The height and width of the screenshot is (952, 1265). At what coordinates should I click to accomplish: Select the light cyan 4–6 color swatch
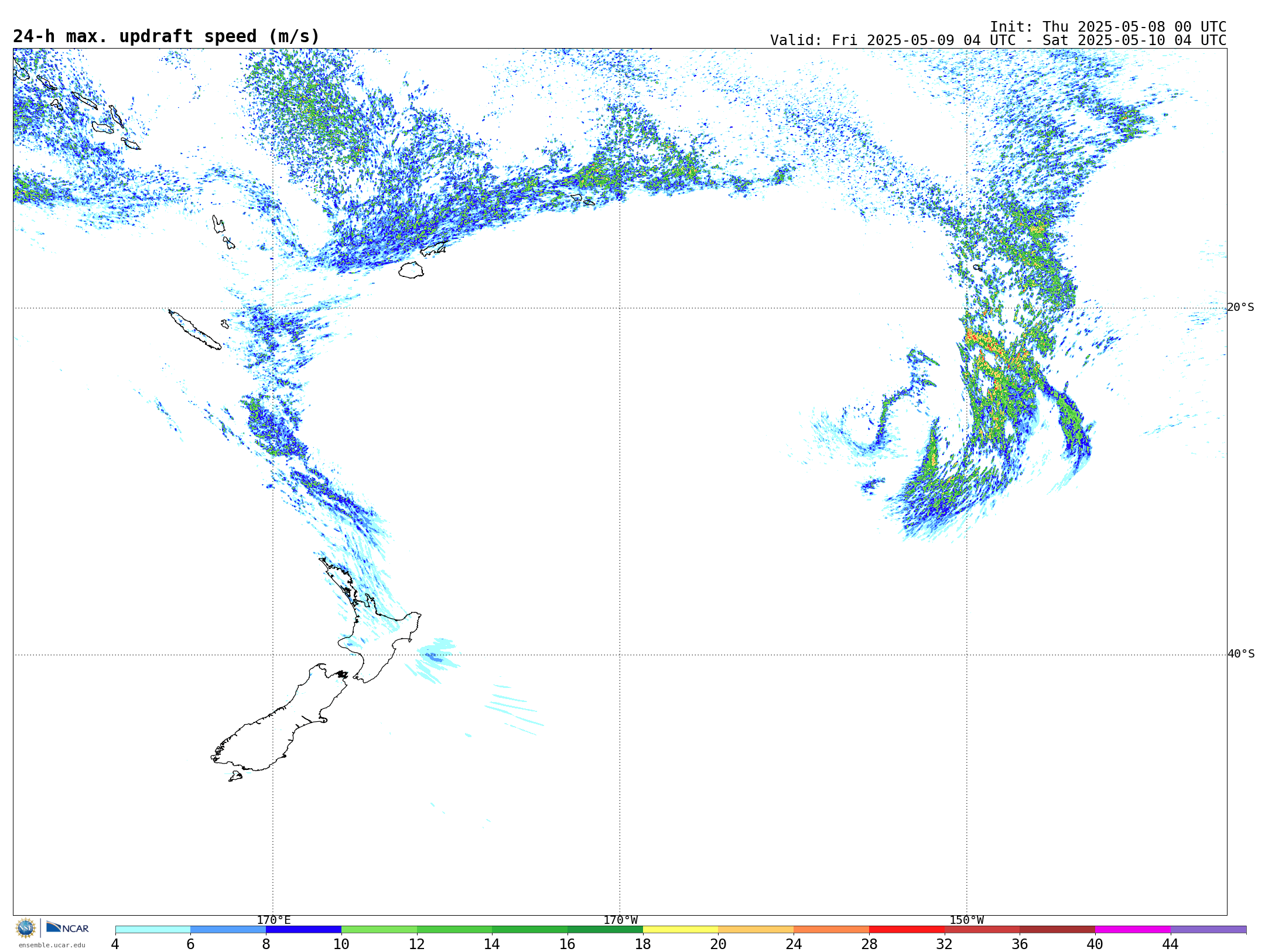(x=153, y=930)
